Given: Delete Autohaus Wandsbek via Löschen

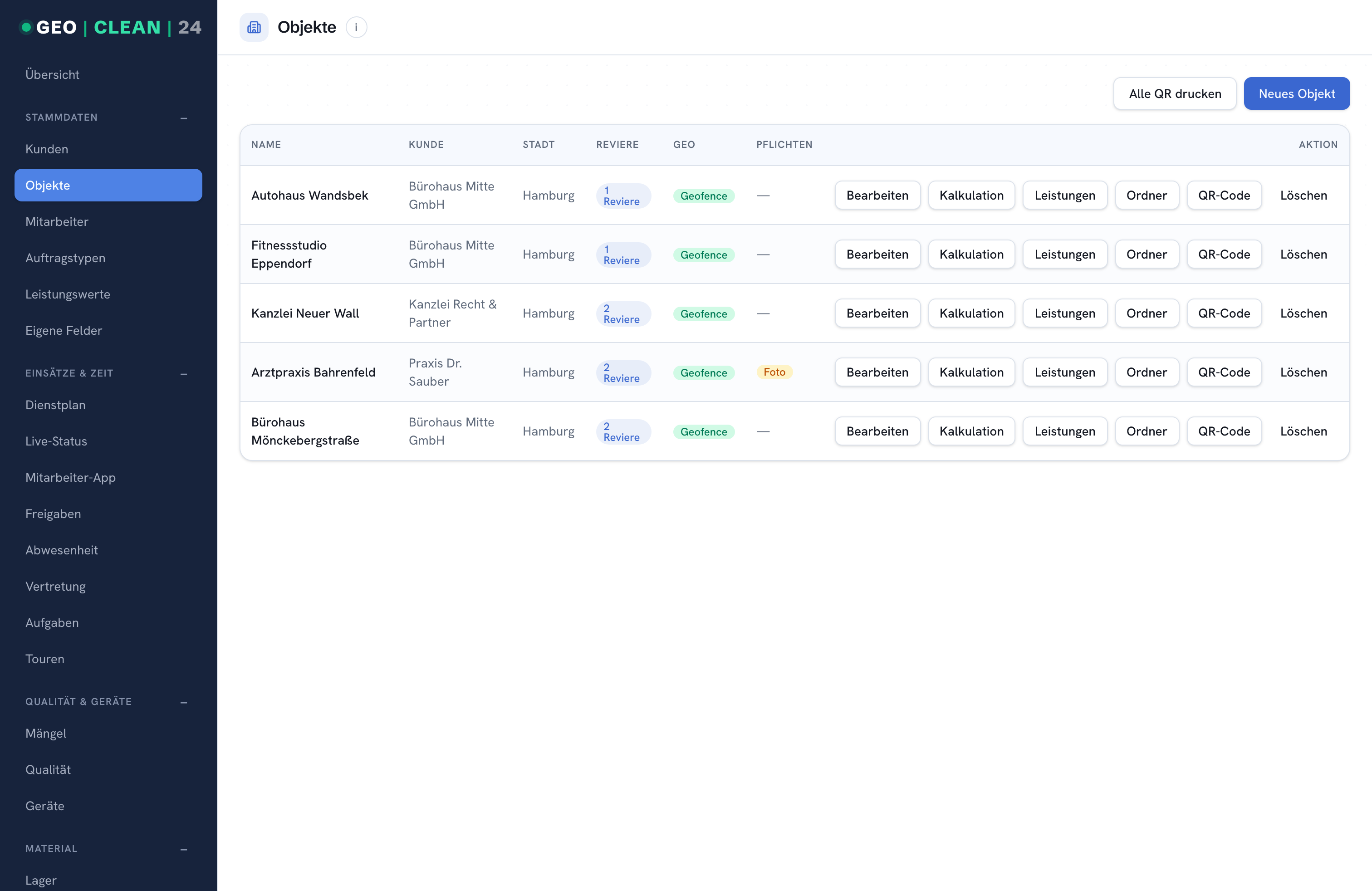Looking at the screenshot, I should click(1303, 196).
